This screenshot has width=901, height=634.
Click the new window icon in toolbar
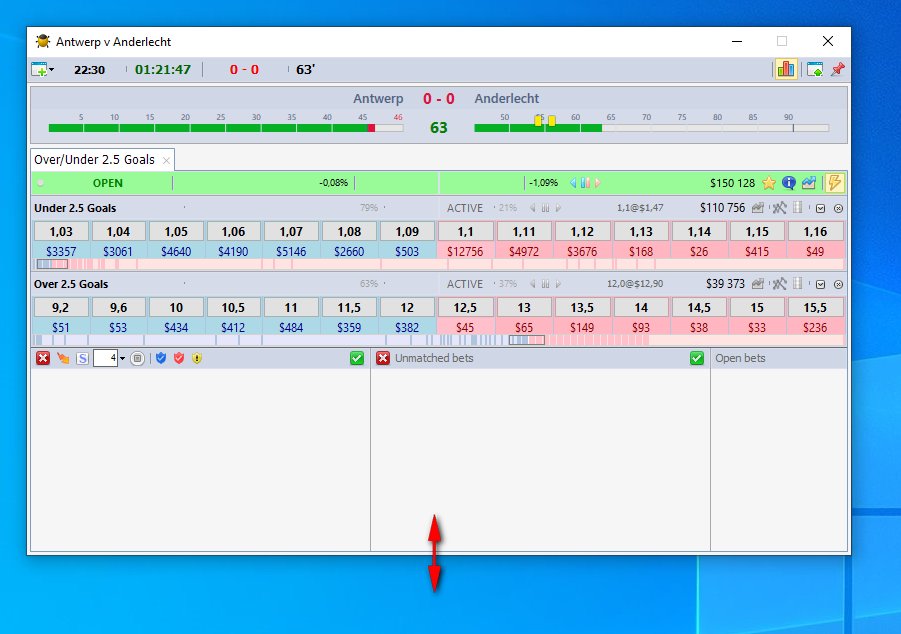(815, 70)
